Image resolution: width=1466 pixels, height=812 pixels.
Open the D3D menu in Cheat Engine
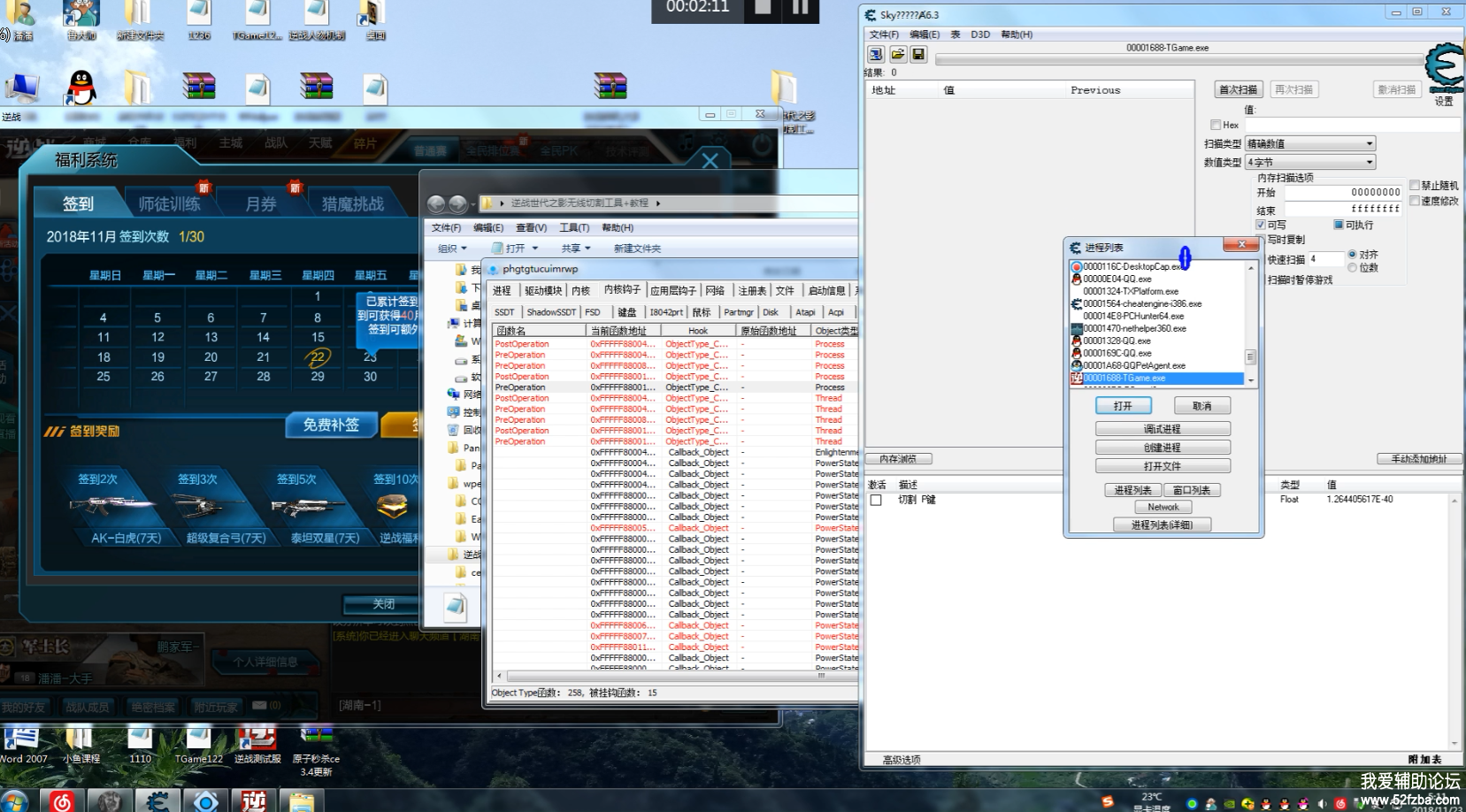pyautogui.click(x=980, y=34)
